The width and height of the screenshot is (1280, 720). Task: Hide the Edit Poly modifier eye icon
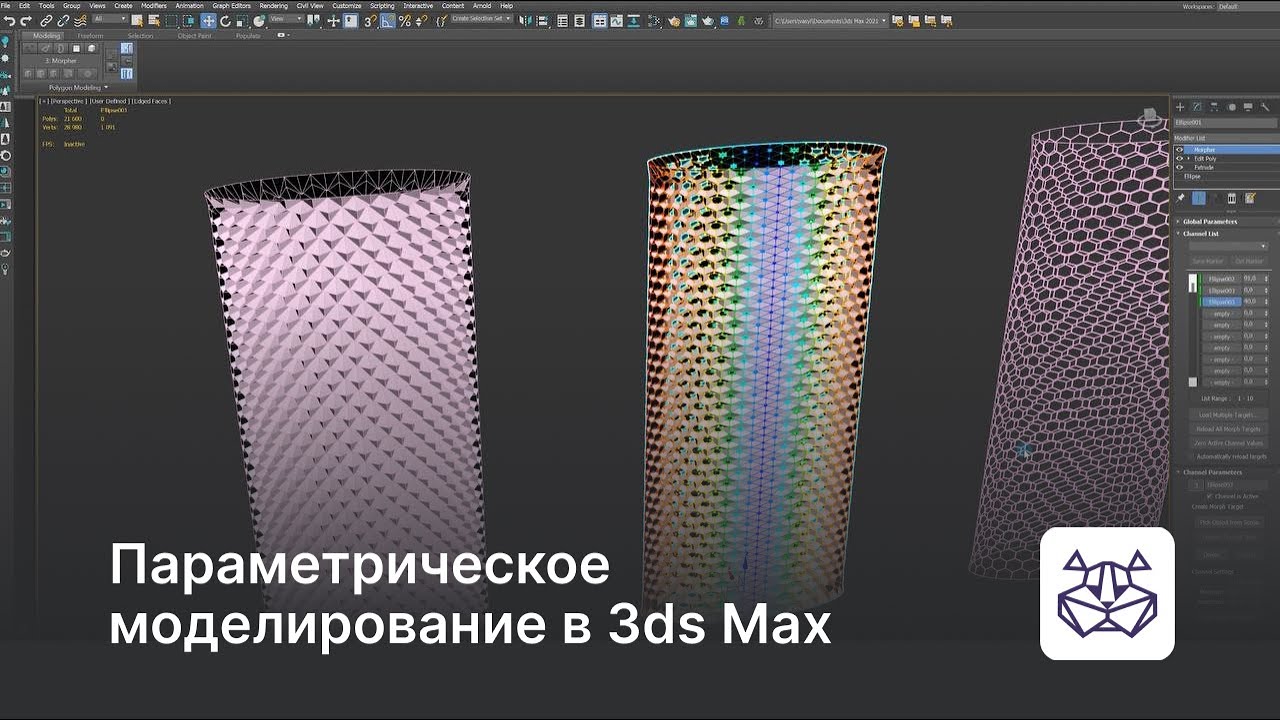pyautogui.click(x=1179, y=158)
